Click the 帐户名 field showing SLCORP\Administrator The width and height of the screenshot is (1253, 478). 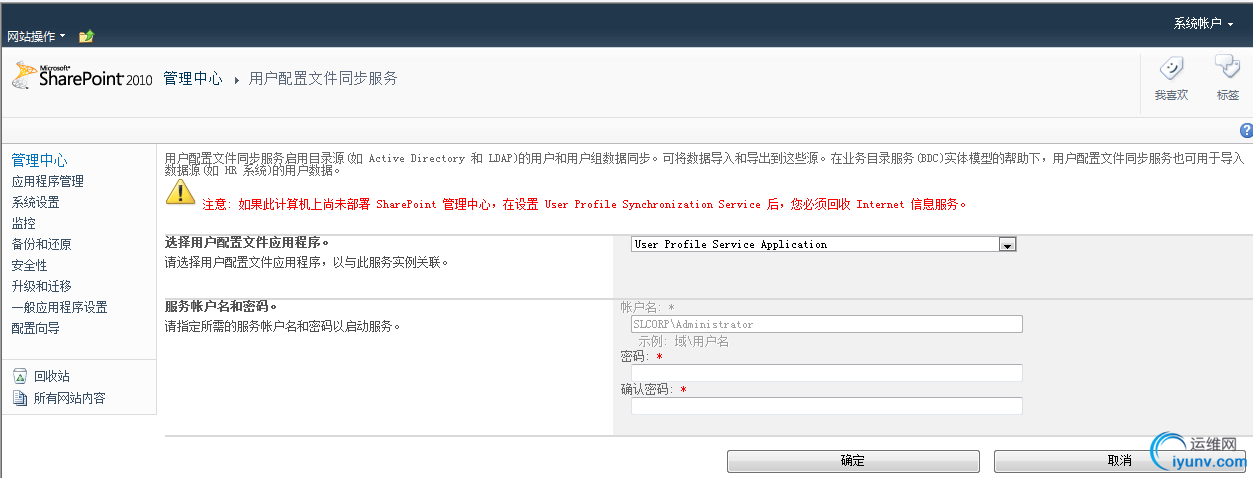826,324
